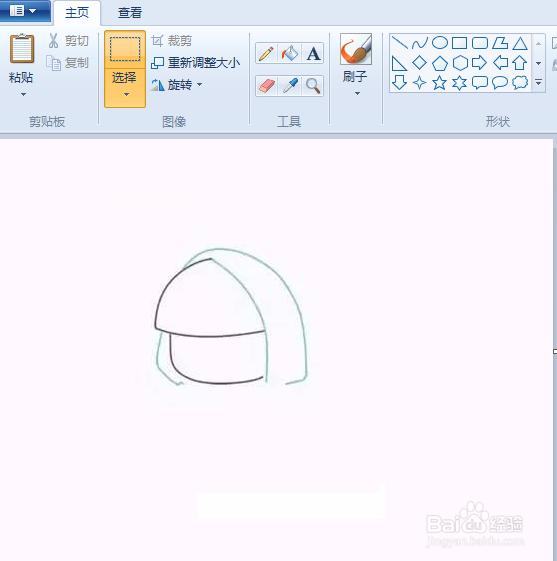Viewport: 557px width, 561px height.
Task: Click Resize (重新调整大小)
Action: (195, 63)
